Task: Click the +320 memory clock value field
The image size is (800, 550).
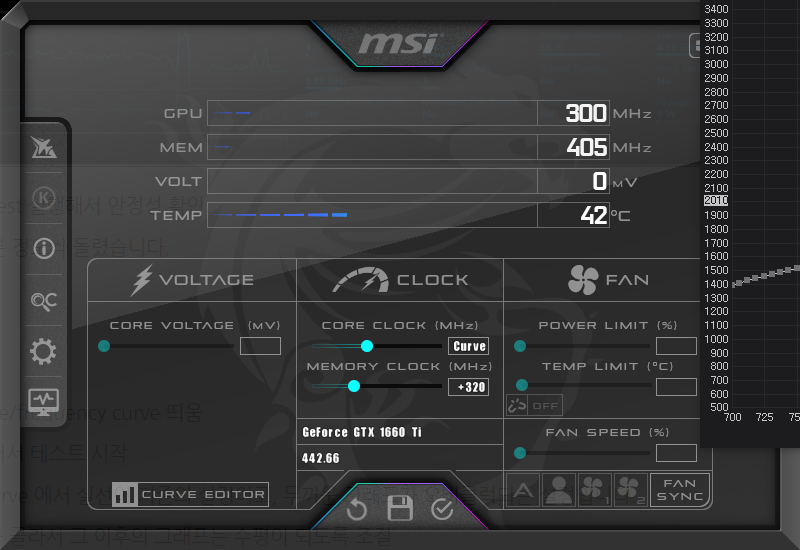Action: coord(468,387)
